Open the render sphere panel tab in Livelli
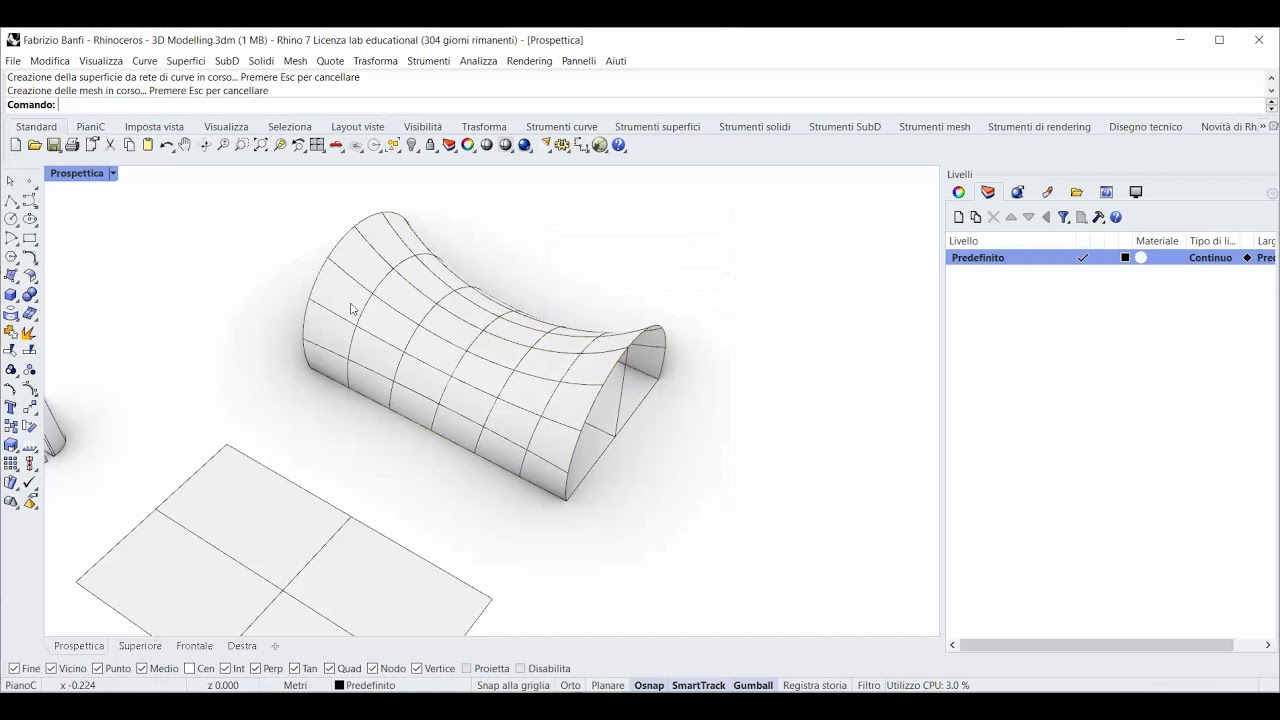This screenshot has height=720, width=1280. [1018, 192]
